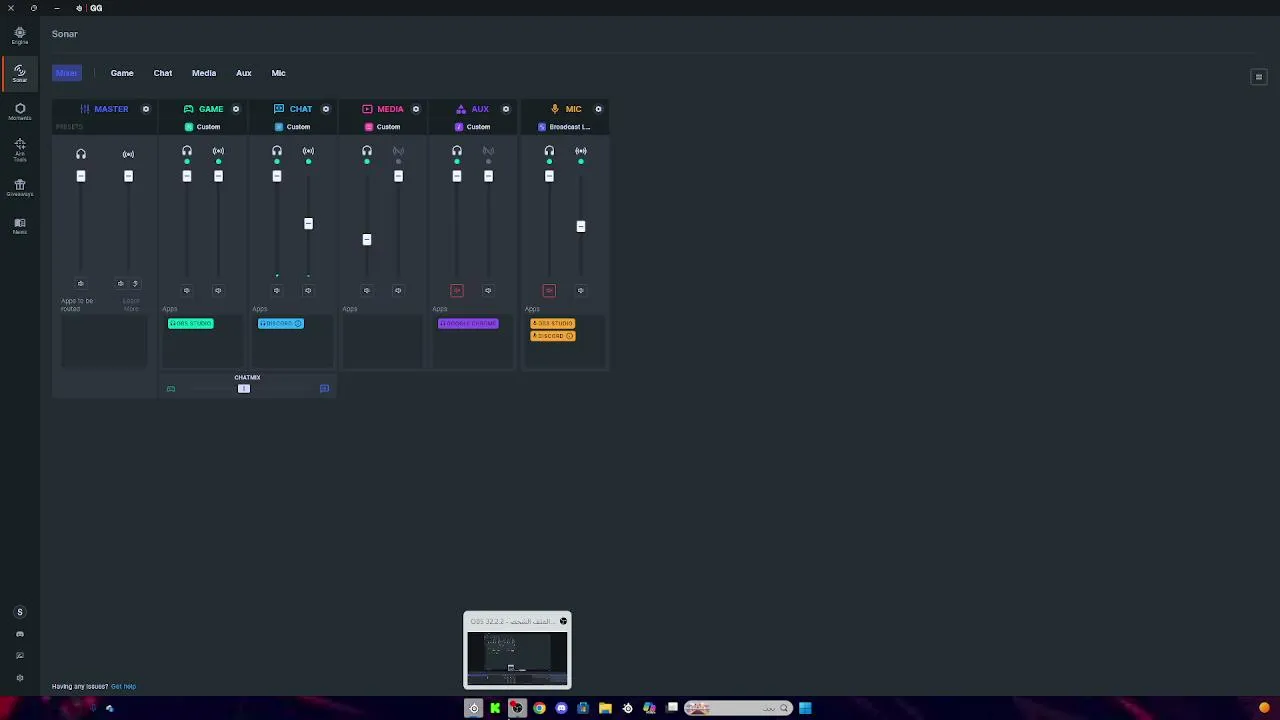1280x720 pixels.
Task: Open GAME preset Custom dropdown
Action: [202, 127]
